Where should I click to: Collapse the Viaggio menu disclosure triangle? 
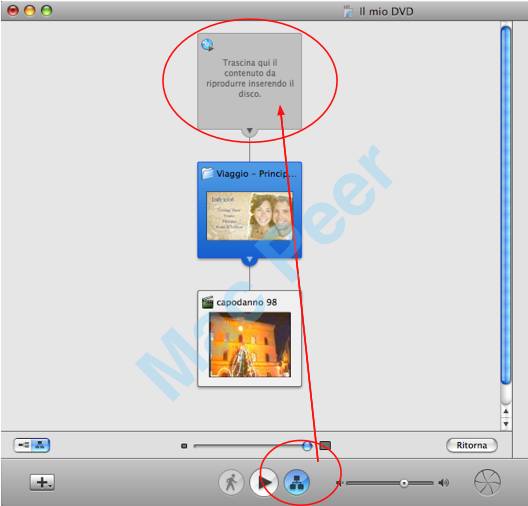[250, 260]
